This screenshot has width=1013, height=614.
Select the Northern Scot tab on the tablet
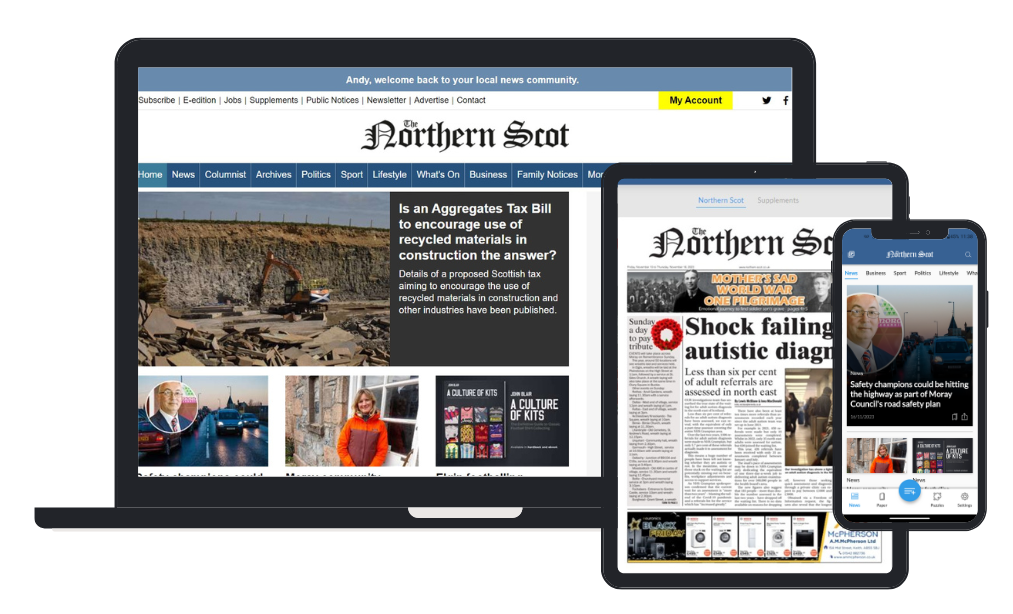pos(721,200)
